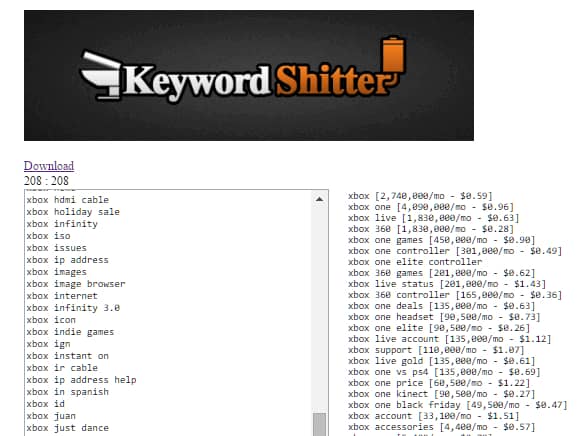Screen dimensions: 583x436
Task: Click 'xbox holiday sale' line
Action: pos(73,212)
